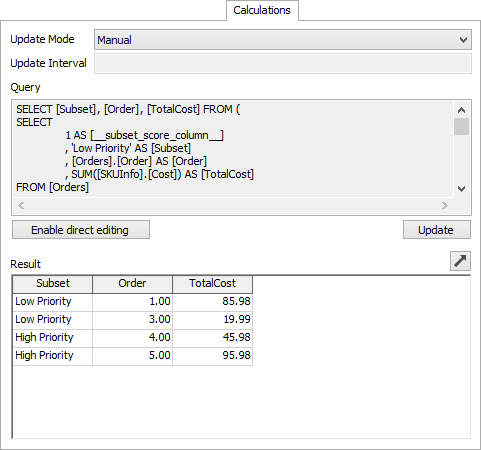
Task: Click the query horizontal scroll right arrow
Action: (445, 205)
